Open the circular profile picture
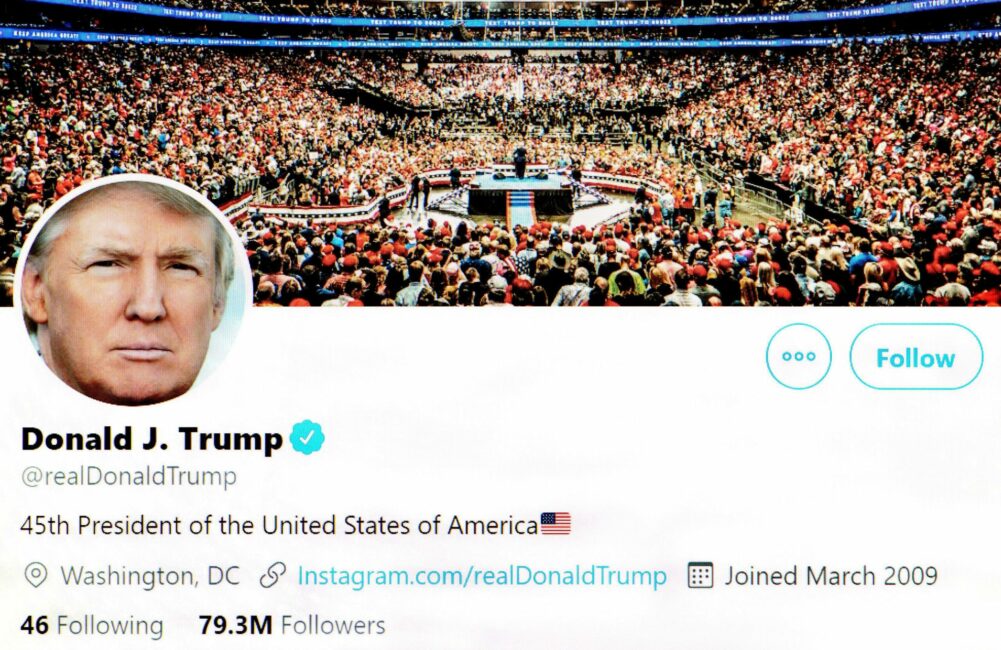Image resolution: width=1001 pixels, height=650 pixels. coord(133,291)
